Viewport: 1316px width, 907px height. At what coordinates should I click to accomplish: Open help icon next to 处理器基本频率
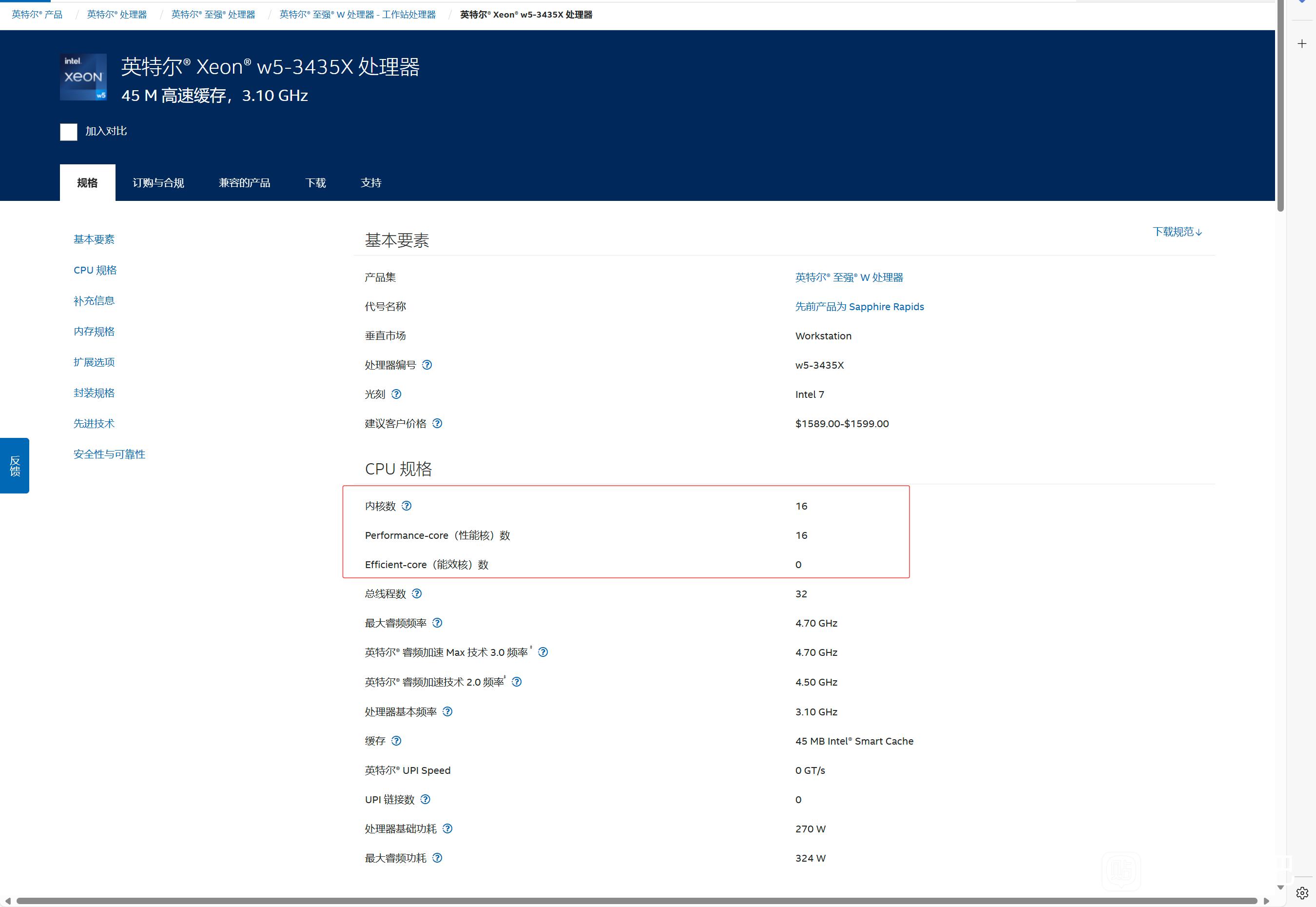447,711
